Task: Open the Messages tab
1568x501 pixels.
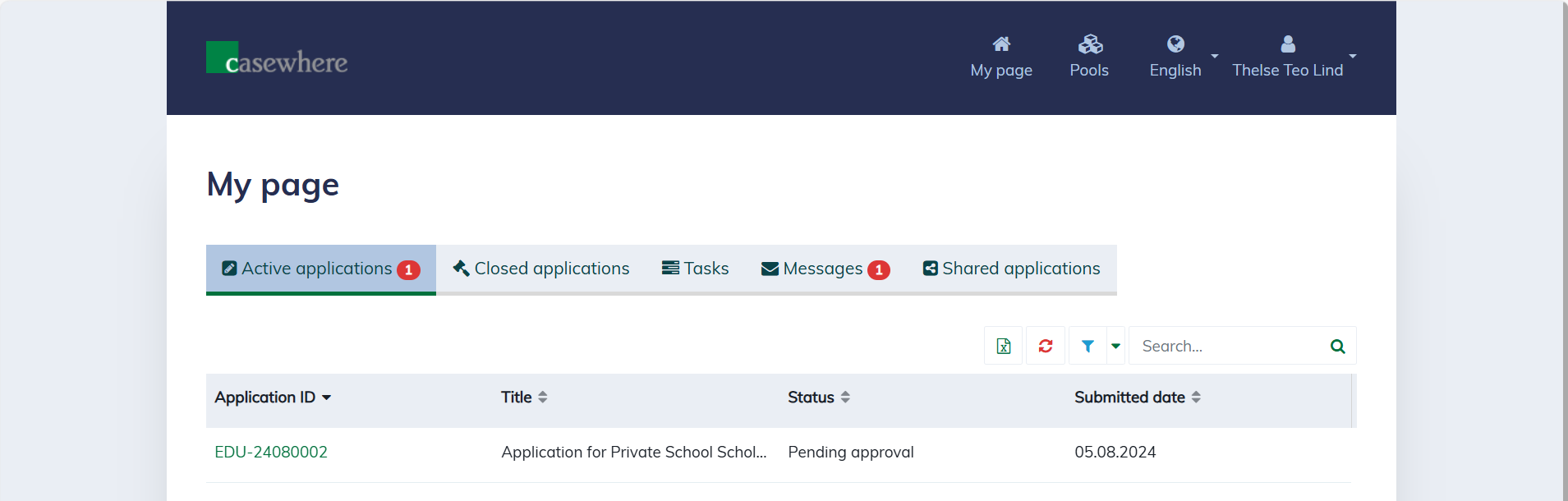Action: click(x=825, y=269)
